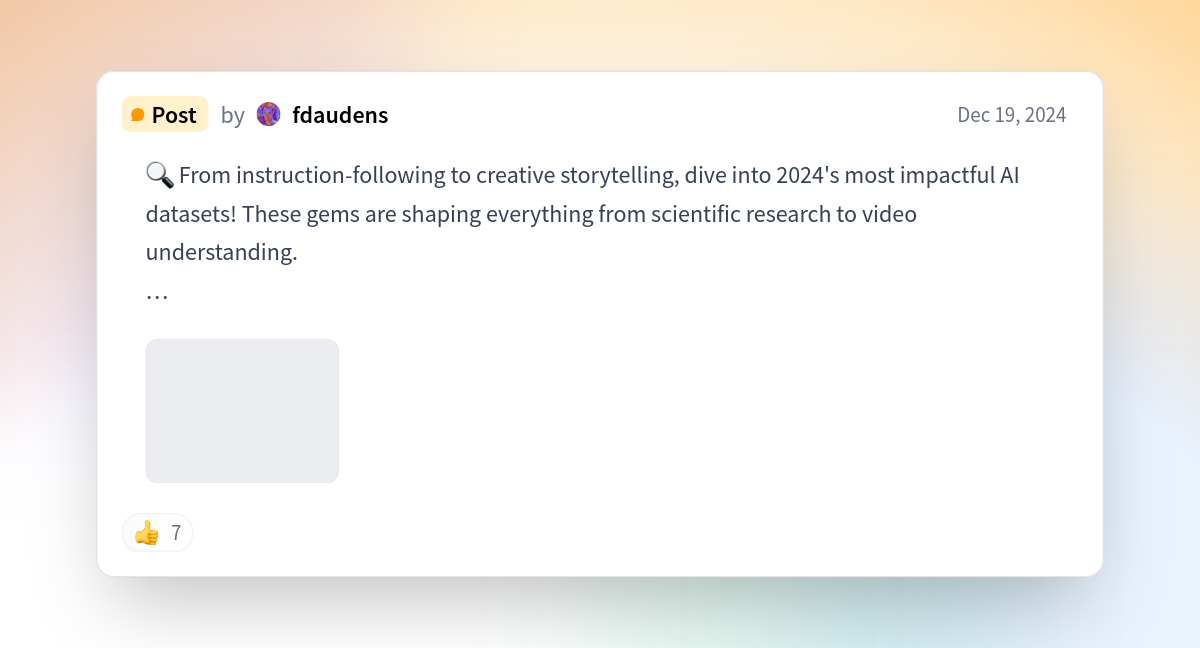Expand the truncated post via the ellipsis
The image size is (1200, 648).
[157, 295]
